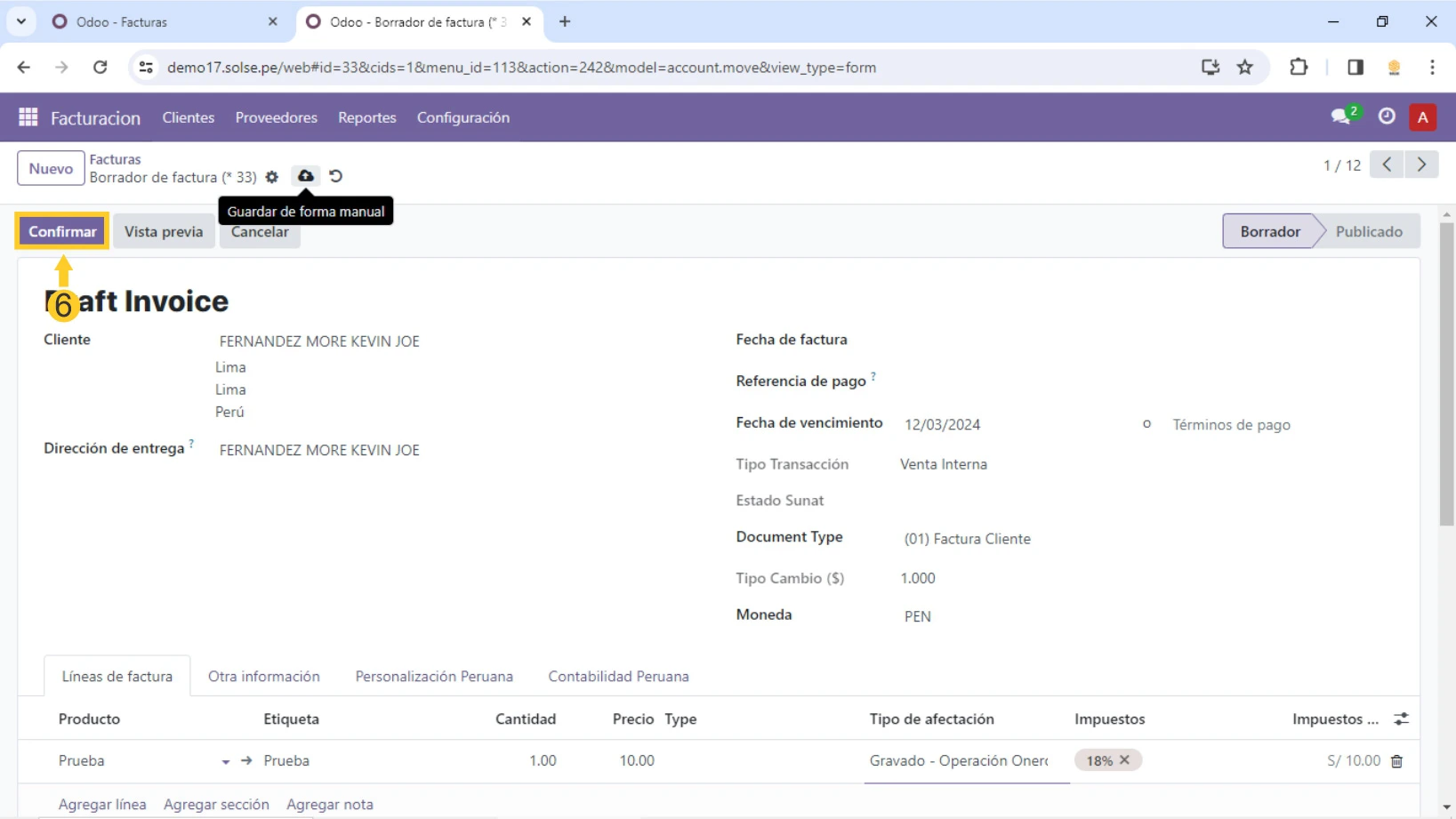Open the Configuración menu

pyautogui.click(x=463, y=117)
